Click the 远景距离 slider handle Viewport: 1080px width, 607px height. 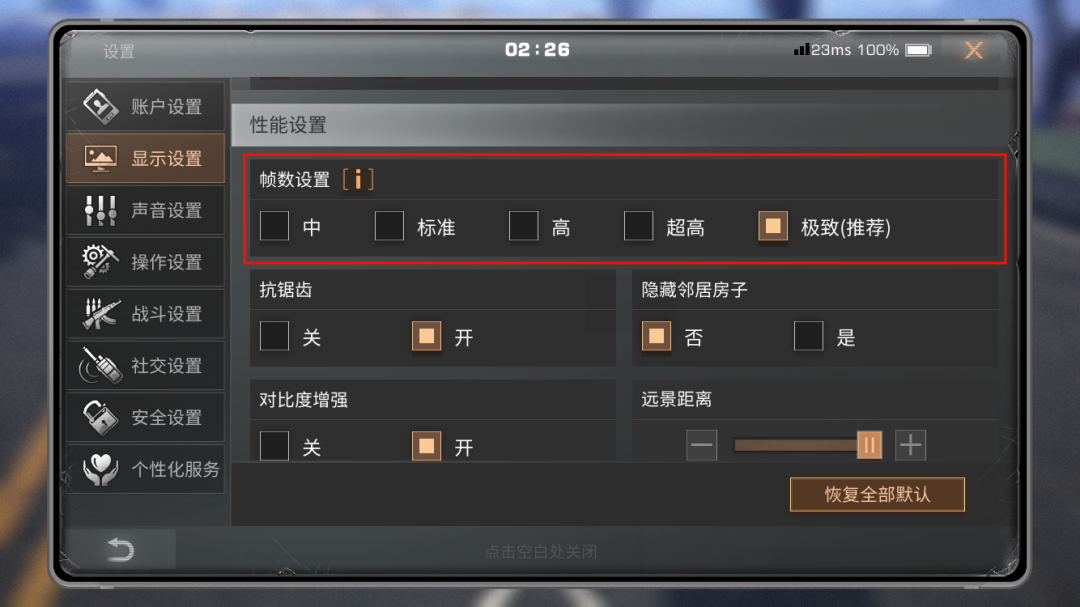(869, 445)
